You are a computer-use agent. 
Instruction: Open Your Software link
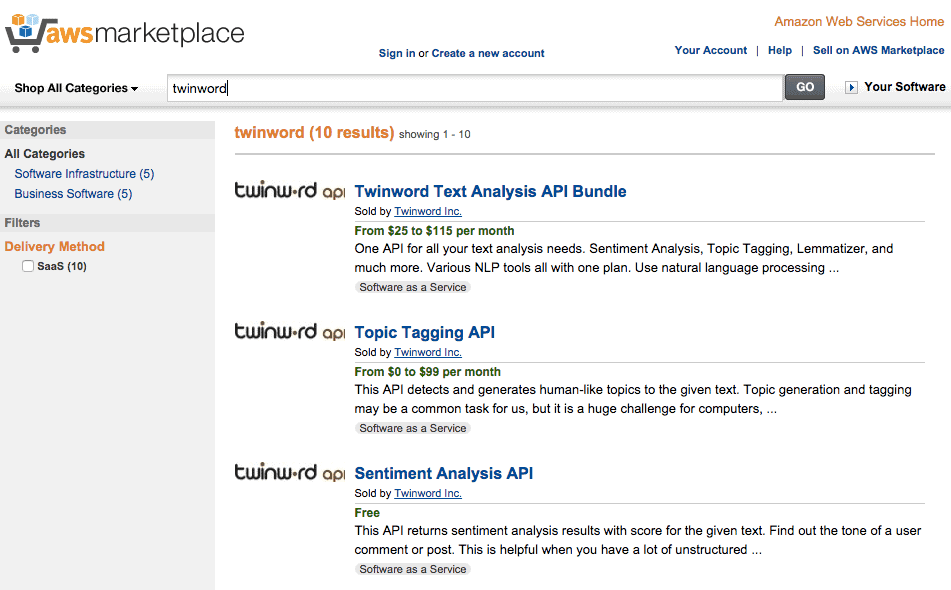coord(904,87)
